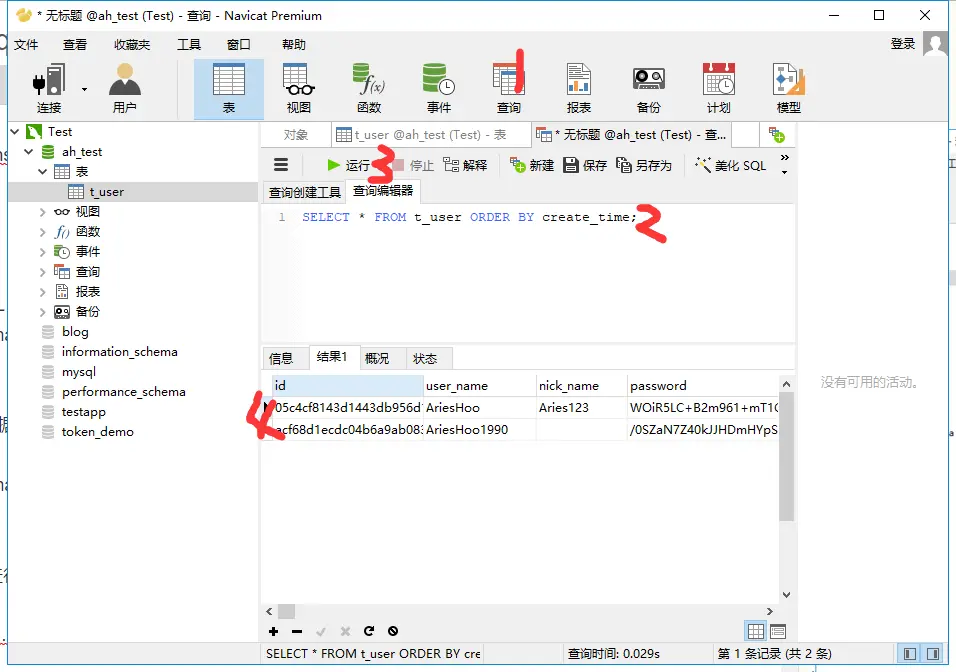Open the Schedule (计划) toolbar icon
956x672 pixels.
719,88
